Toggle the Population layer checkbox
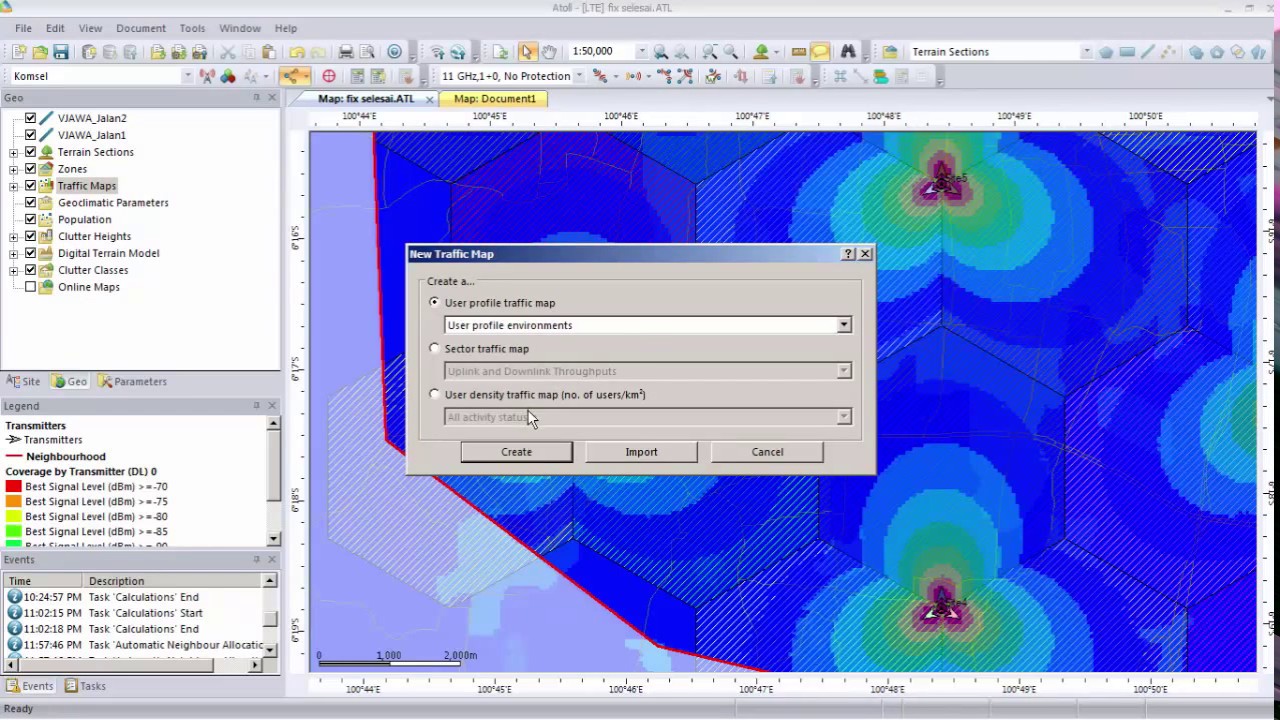The height and width of the screenshot is (720, 1280). [x=30, y=219]
